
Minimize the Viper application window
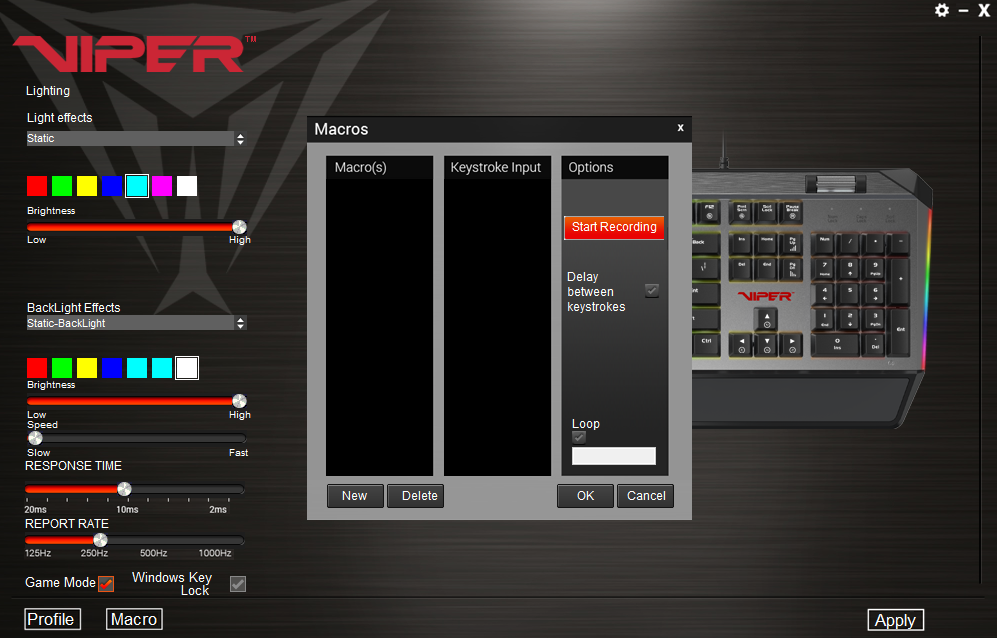tap(963, 10)
